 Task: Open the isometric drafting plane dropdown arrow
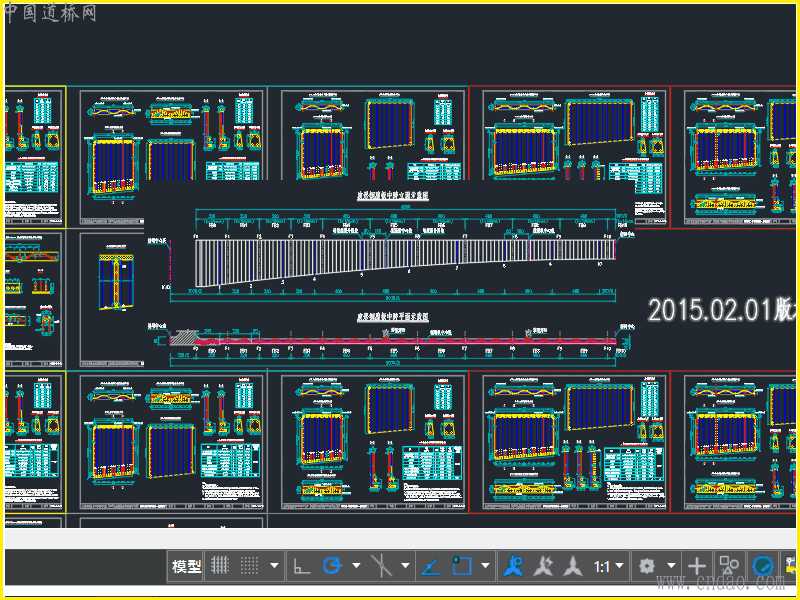[405, 566]
